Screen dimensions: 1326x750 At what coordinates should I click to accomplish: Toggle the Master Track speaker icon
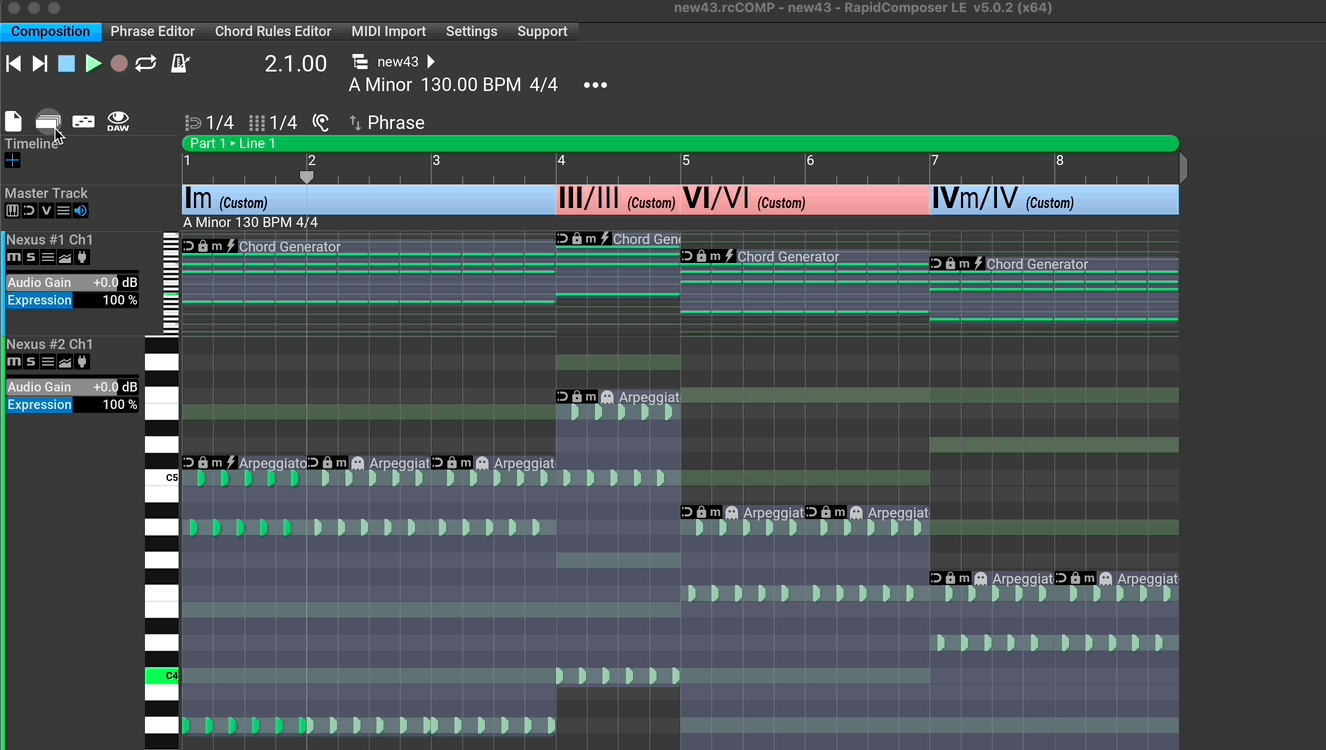pos(80,211)
